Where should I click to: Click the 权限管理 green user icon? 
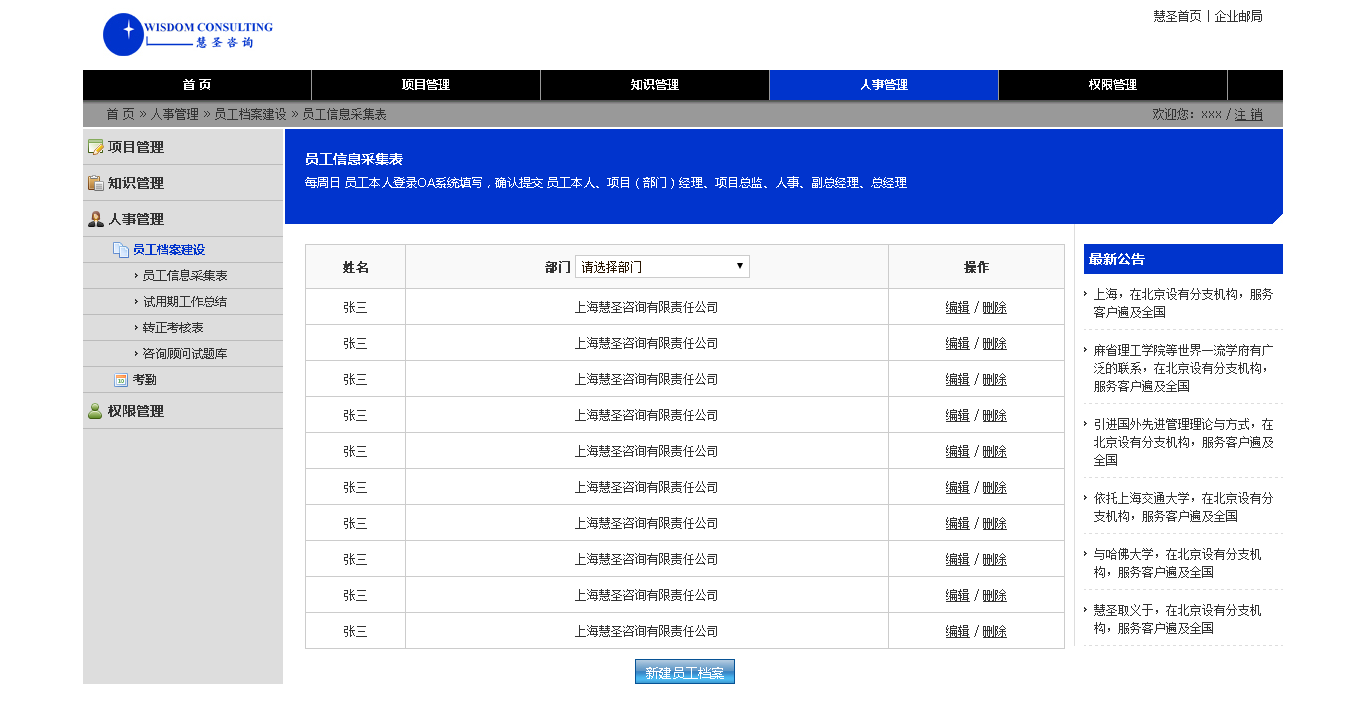tap(96, 411)
